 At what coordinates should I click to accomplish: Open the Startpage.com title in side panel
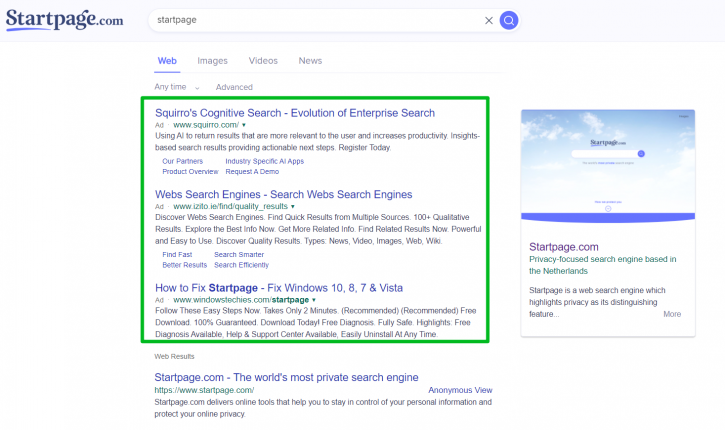tap(564, 247)
